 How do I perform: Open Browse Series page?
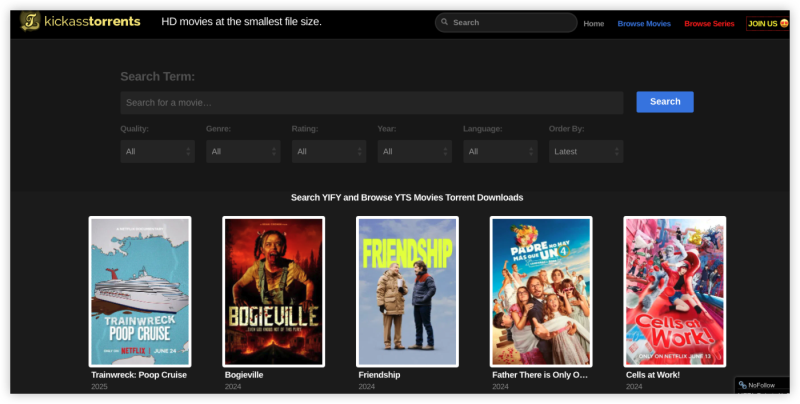pyautogui.click(x=709, y=23)
